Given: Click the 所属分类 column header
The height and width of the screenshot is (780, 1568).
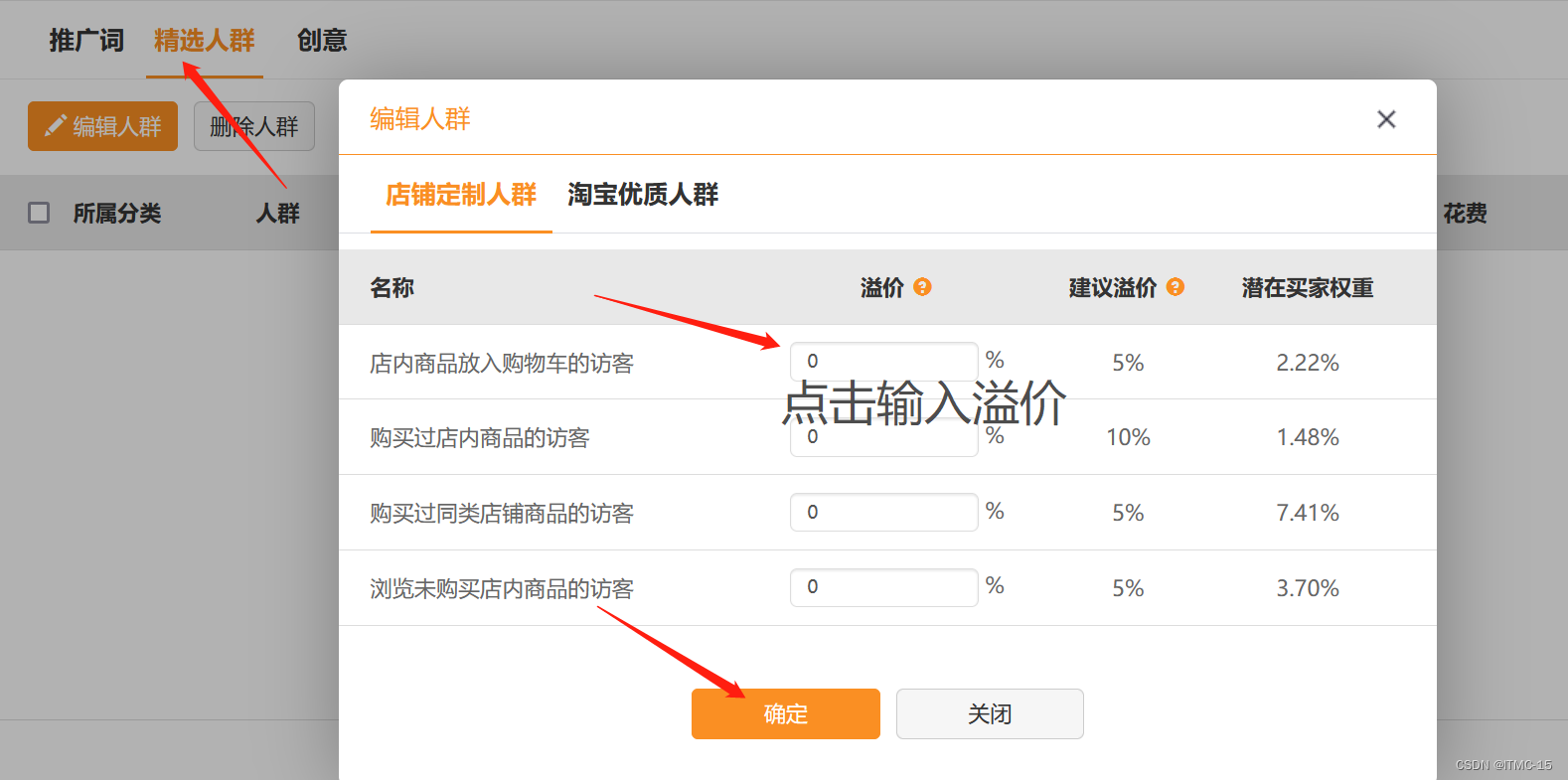Looking at the screenshot, I should [117, 213].
